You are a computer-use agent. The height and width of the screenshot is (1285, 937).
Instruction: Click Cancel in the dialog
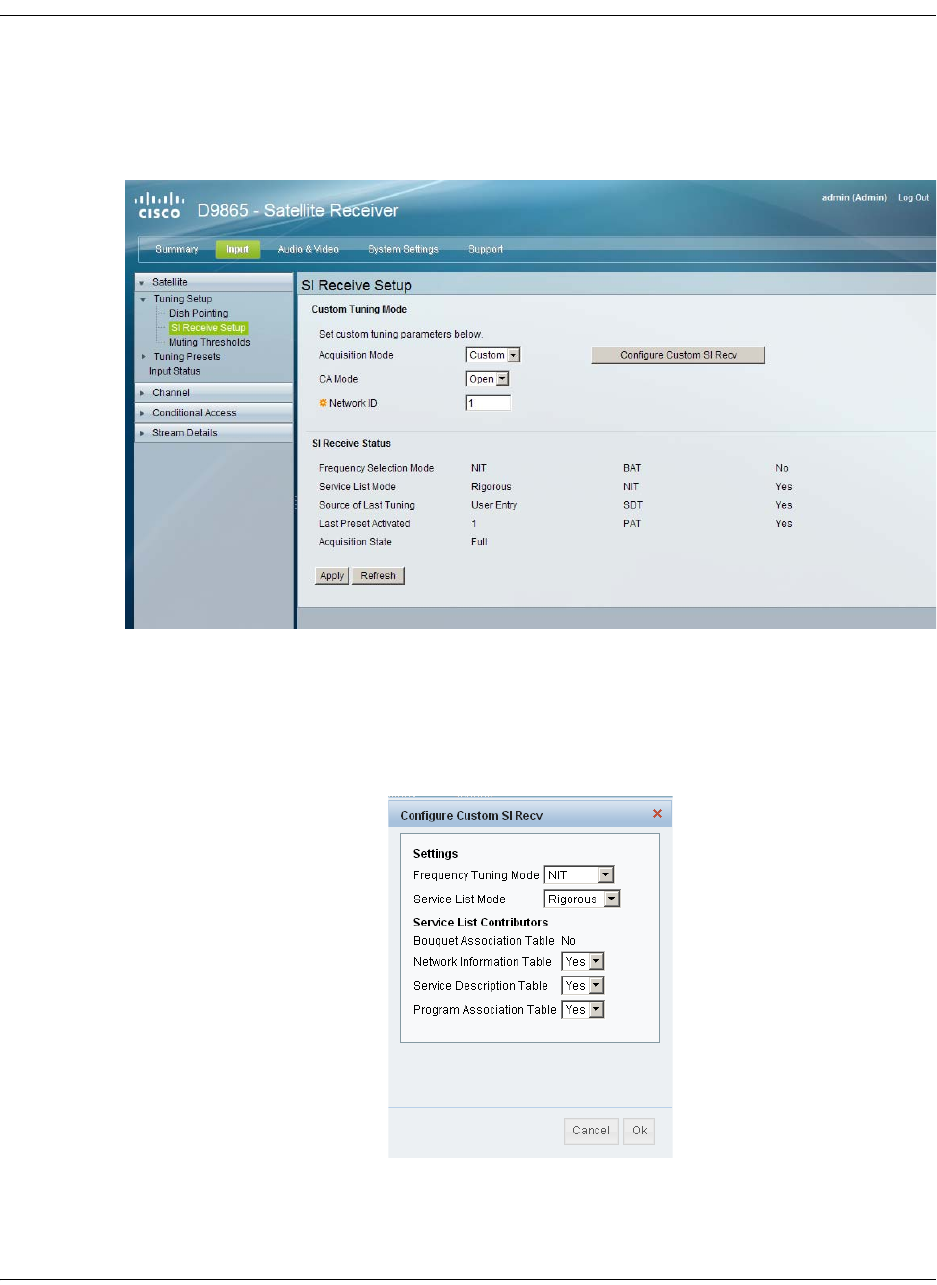click(x=591, y=1131)
